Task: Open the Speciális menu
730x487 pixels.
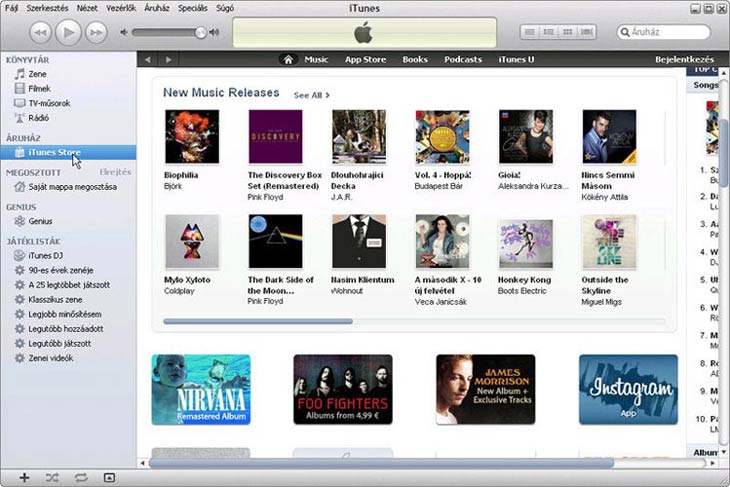Action: tap(193, 8)
